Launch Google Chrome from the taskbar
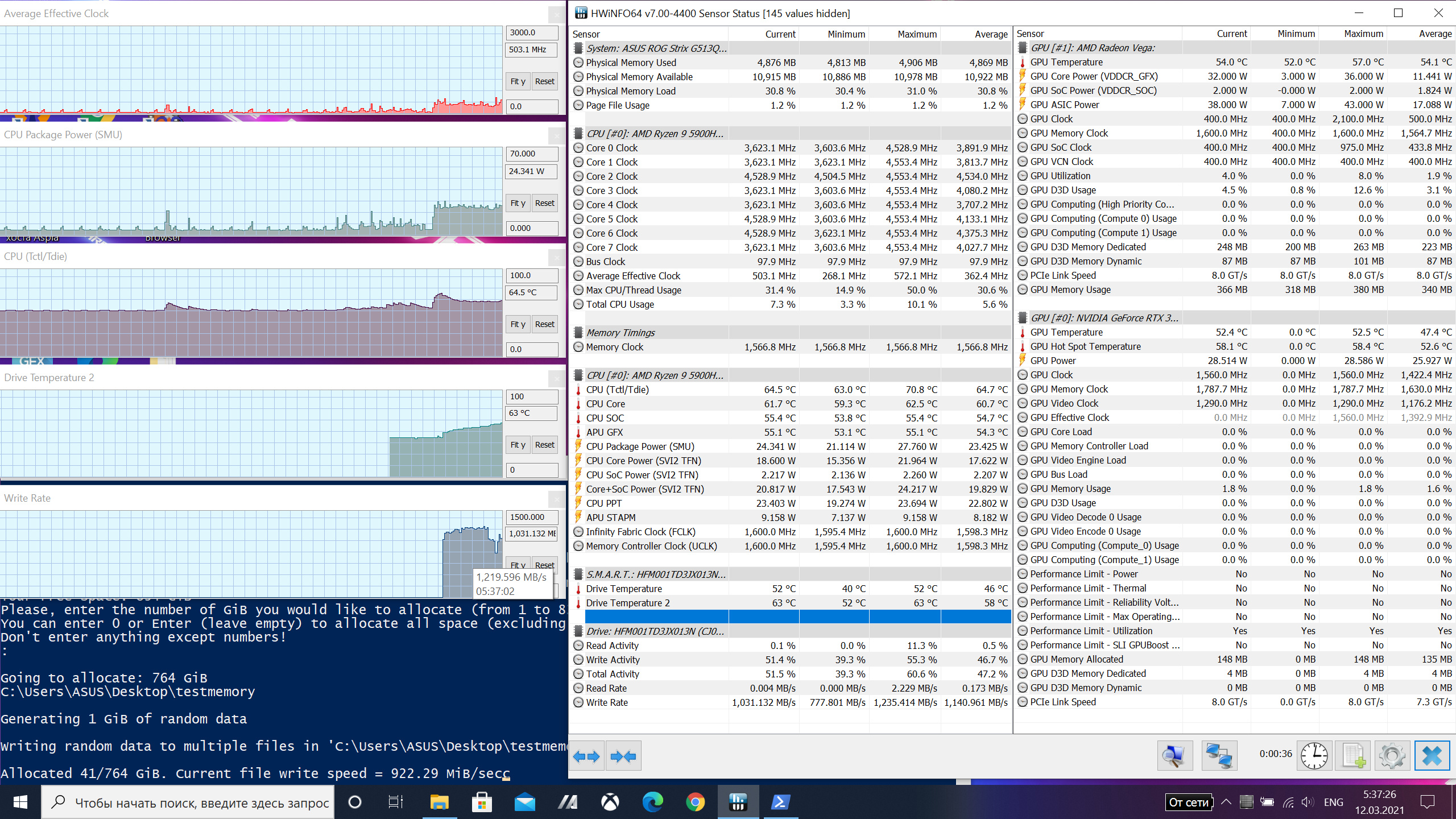 click(695, 802)
